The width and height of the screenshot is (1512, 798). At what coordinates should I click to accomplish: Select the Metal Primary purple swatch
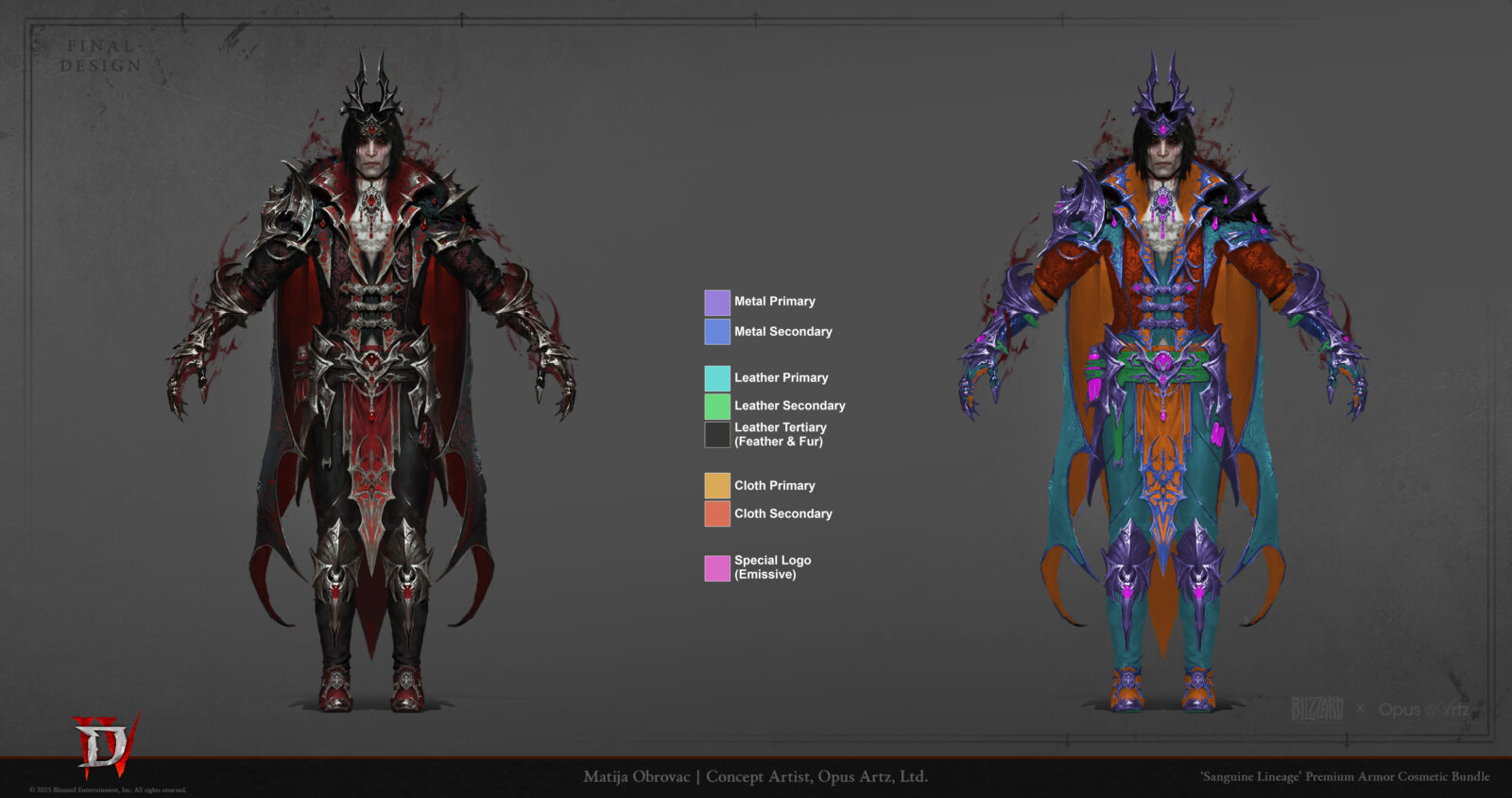point(717,303)
